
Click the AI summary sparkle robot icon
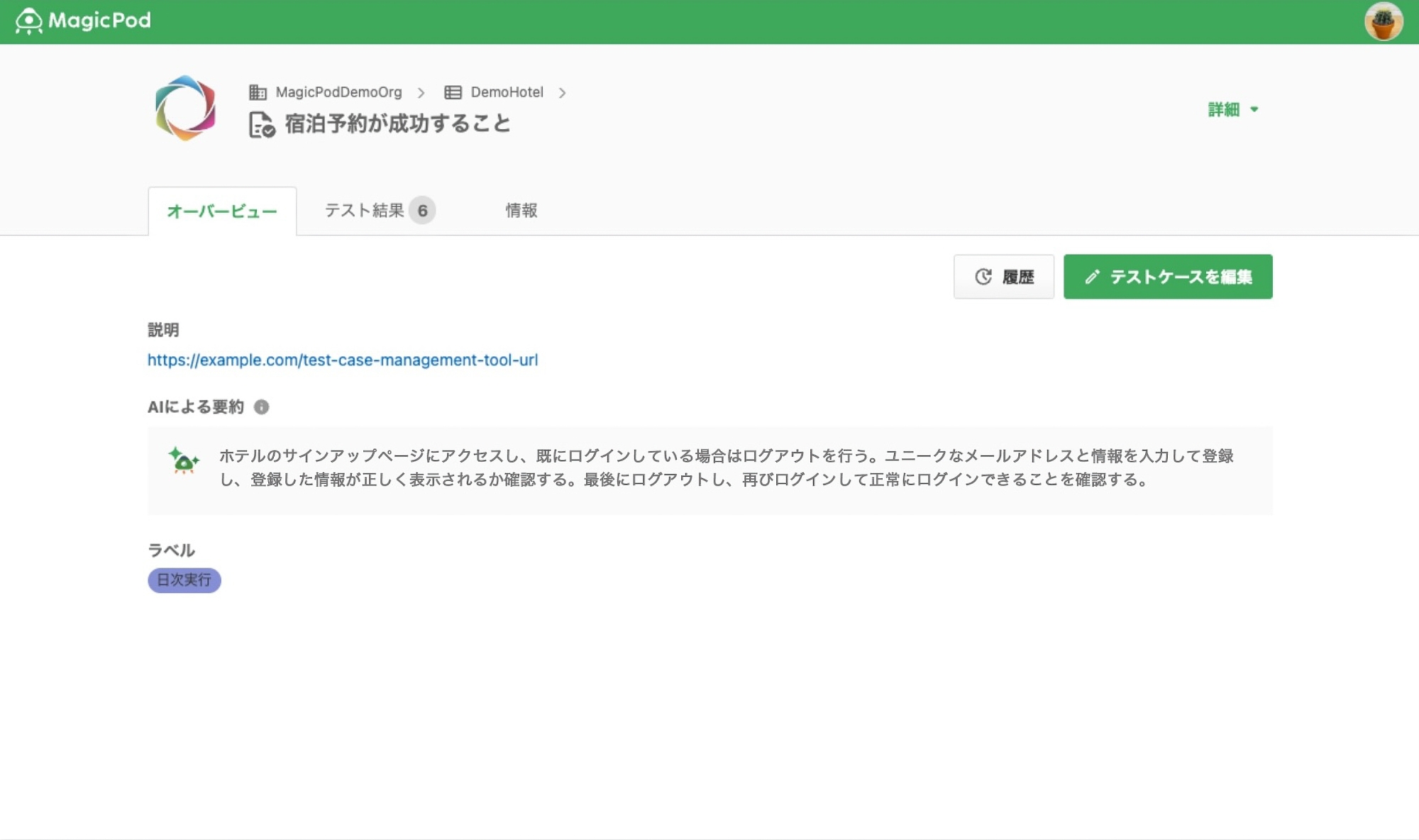[184, 460]
